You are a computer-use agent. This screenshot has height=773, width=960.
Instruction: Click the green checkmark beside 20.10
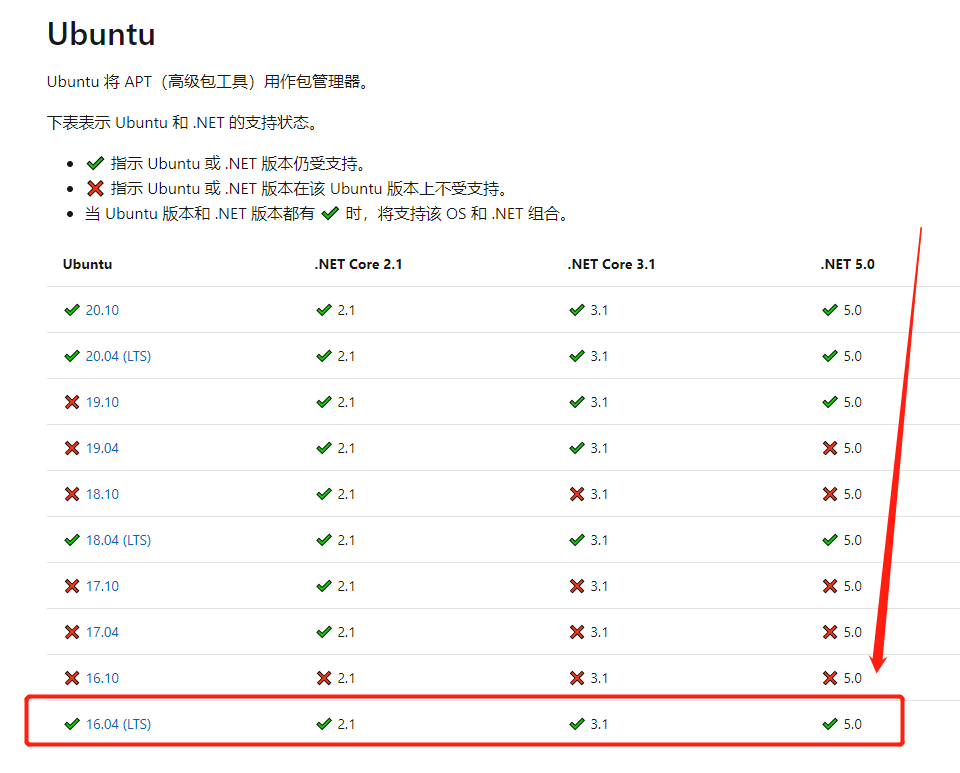click(x=72, y=310)
